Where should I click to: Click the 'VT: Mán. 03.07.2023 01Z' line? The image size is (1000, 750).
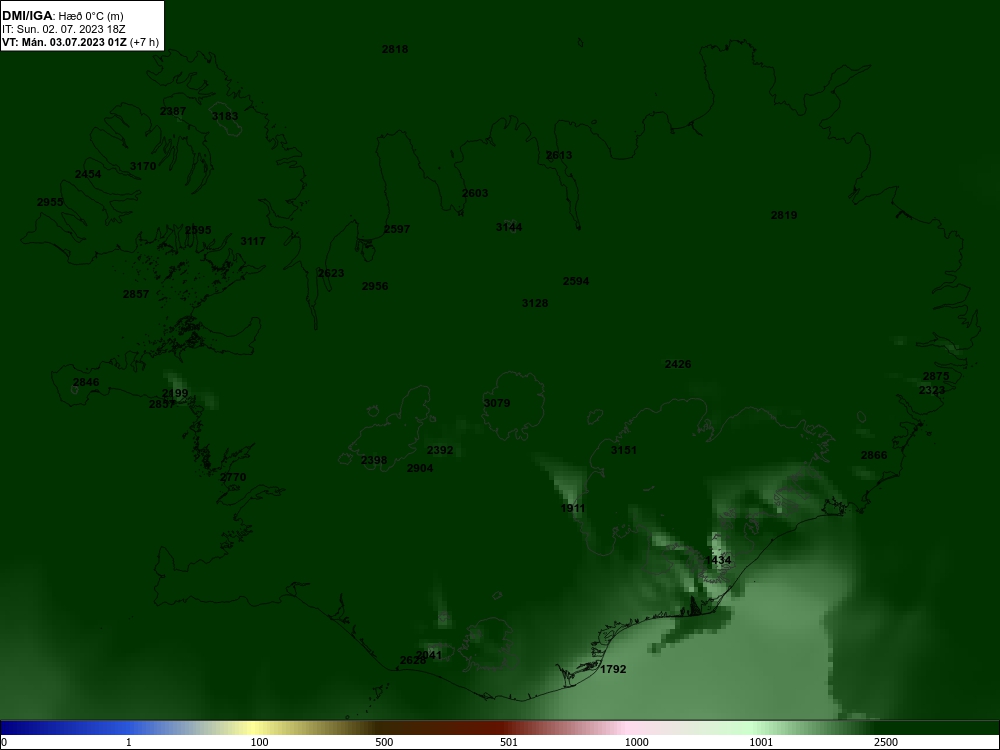pyautogui.click(x=64, y=42)
